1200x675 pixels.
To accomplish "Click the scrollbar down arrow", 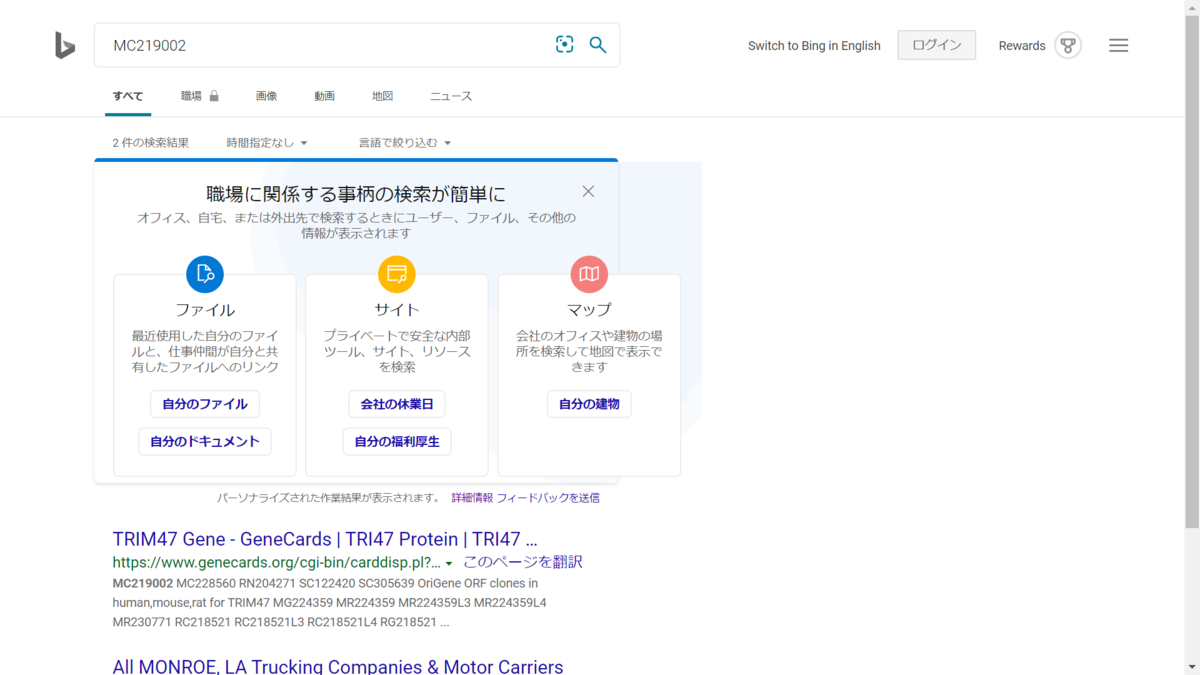I will [x=1192, y=667].
